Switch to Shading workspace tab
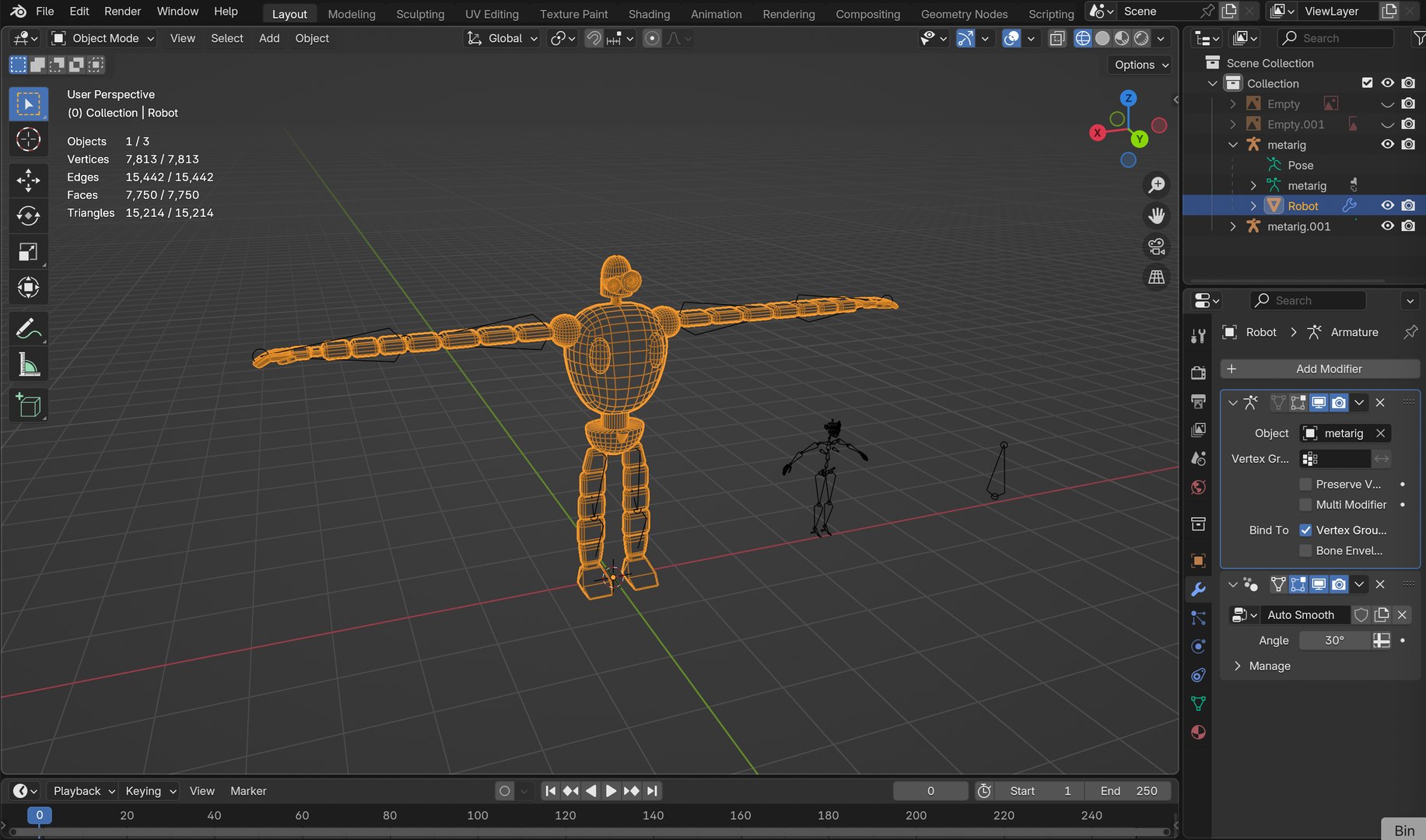Image resolution: width=1426 pixels, height=840 pixels. pos(649,14)
